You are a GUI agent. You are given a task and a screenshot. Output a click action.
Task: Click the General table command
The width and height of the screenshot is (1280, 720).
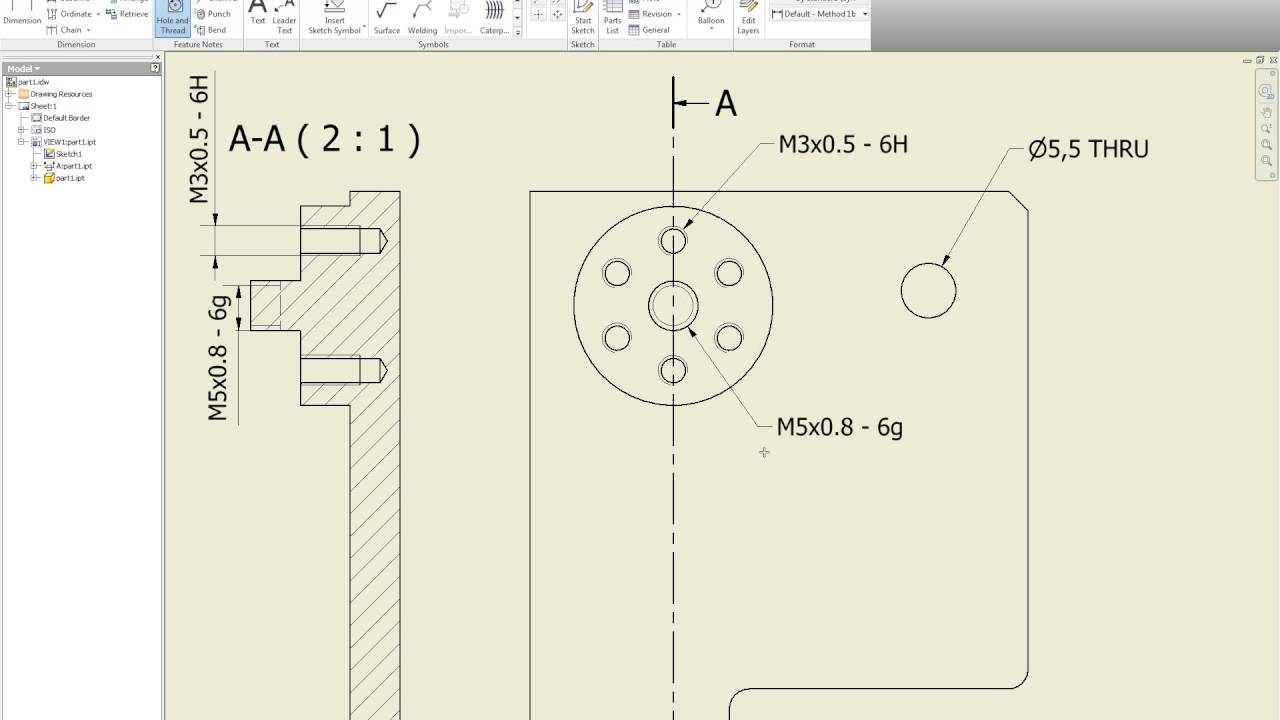pyautogui.click(x=655, y=30)
